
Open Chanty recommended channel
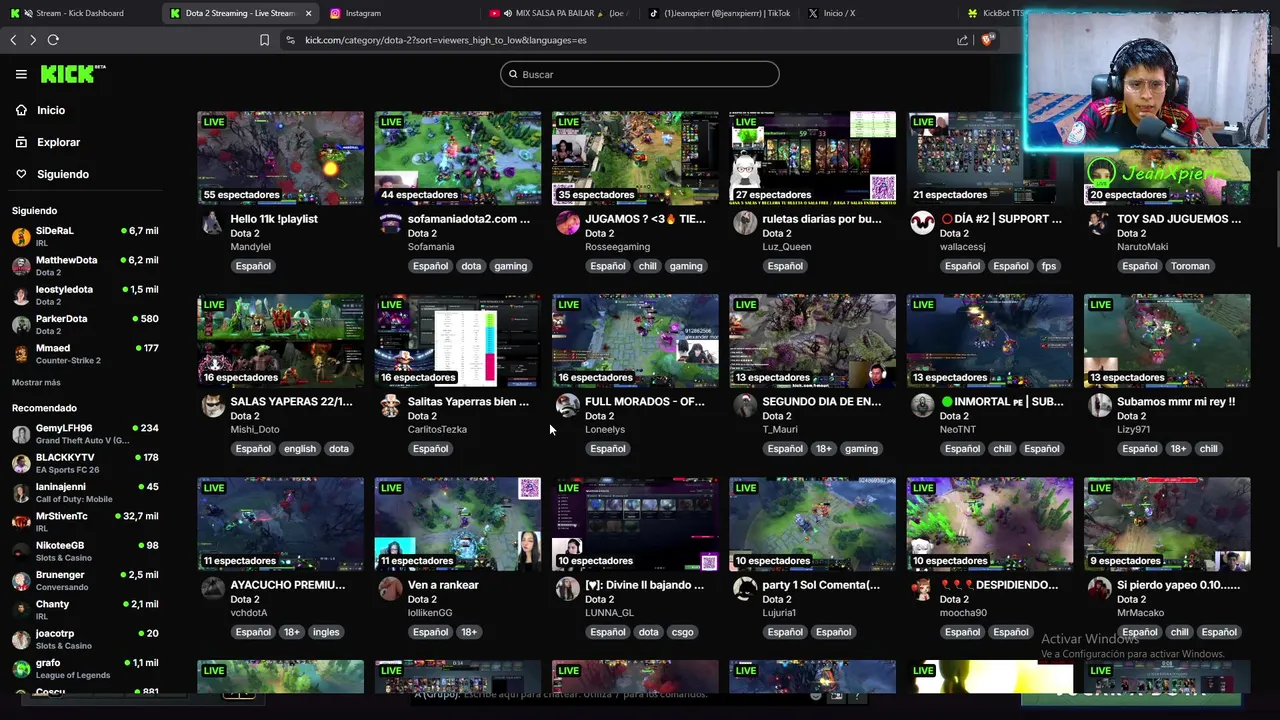[x=85, y=610]
